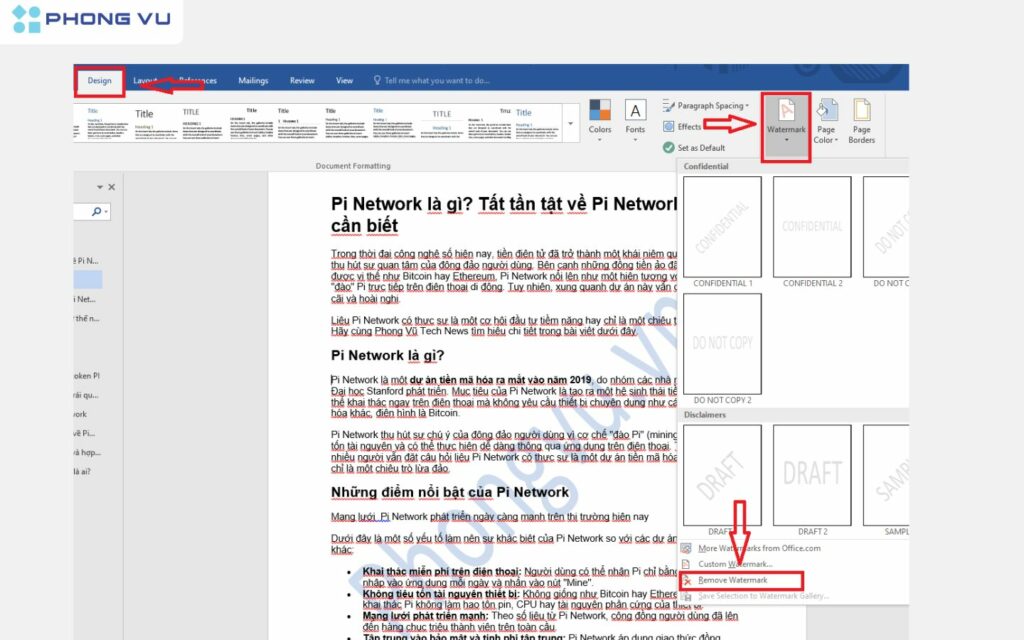
Task: Open the theme Colors palette
Action: click(x=600, y=117)
